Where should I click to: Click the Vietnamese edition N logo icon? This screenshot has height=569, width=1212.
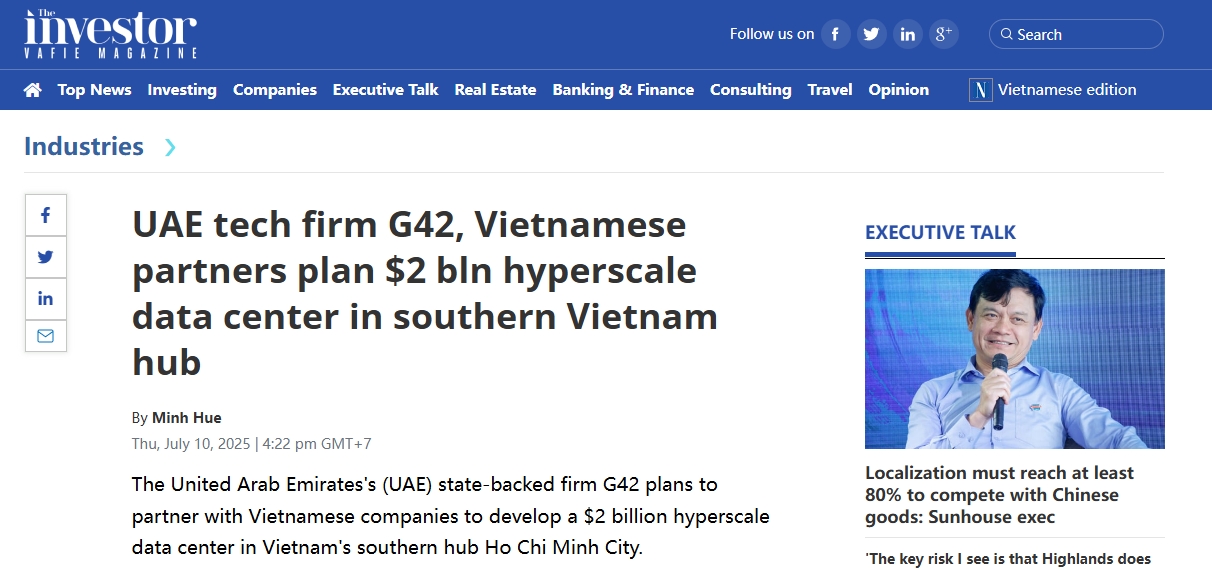980,90
